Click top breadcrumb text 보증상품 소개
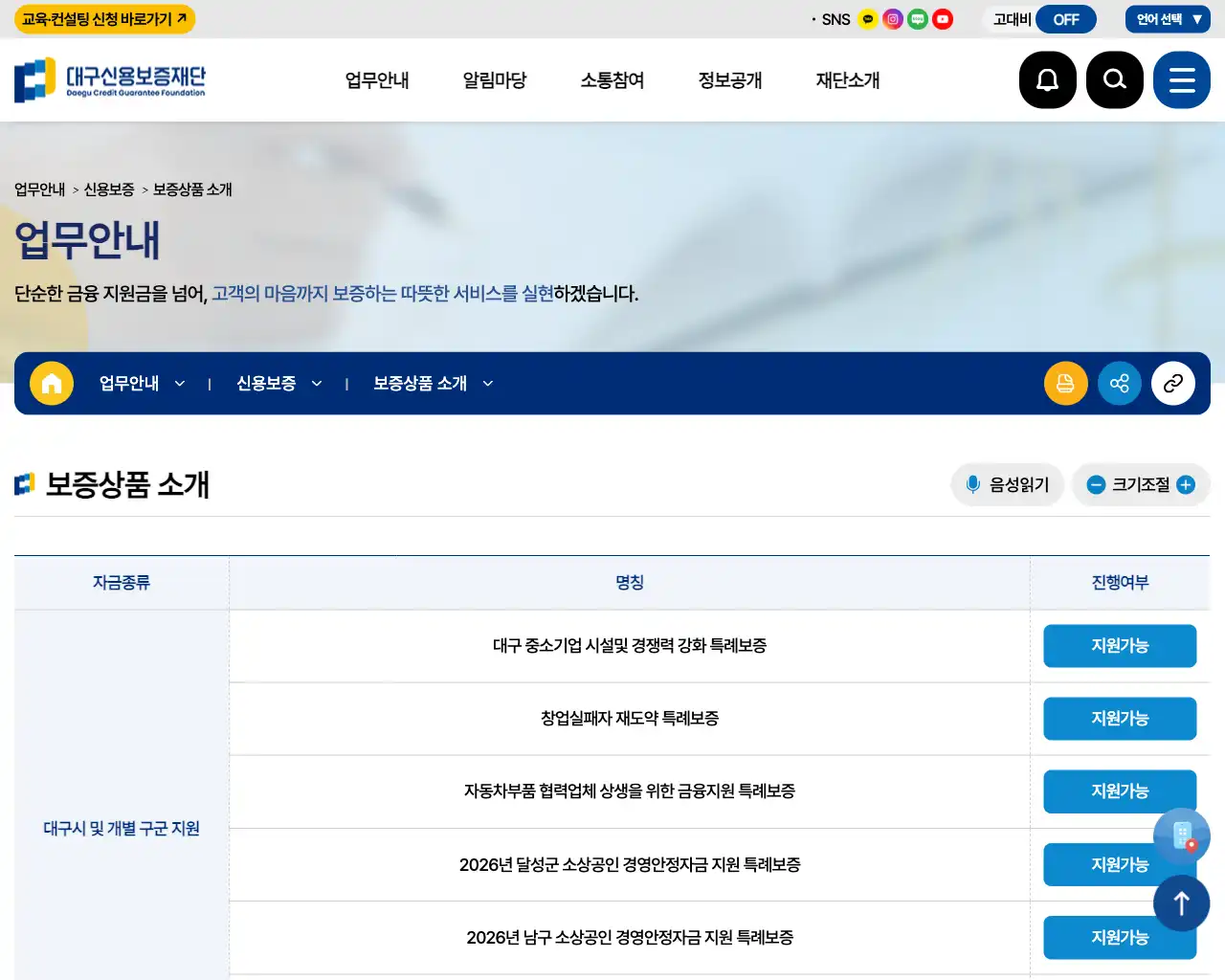 (192, 189)
